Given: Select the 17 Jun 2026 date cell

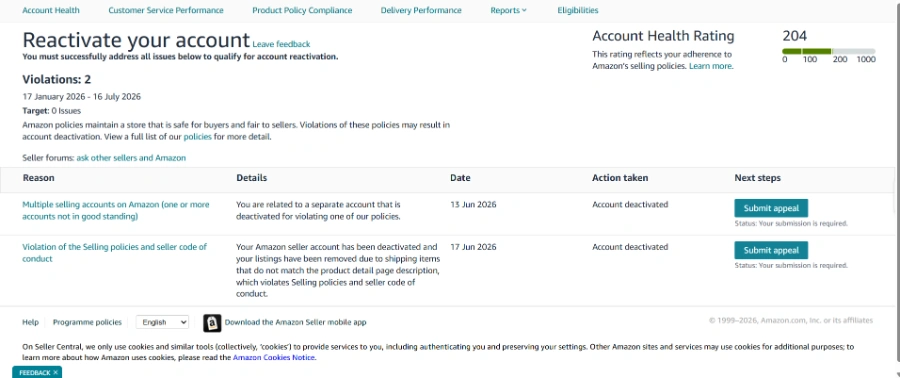Looking at the screenshot, I should [473, 247].
